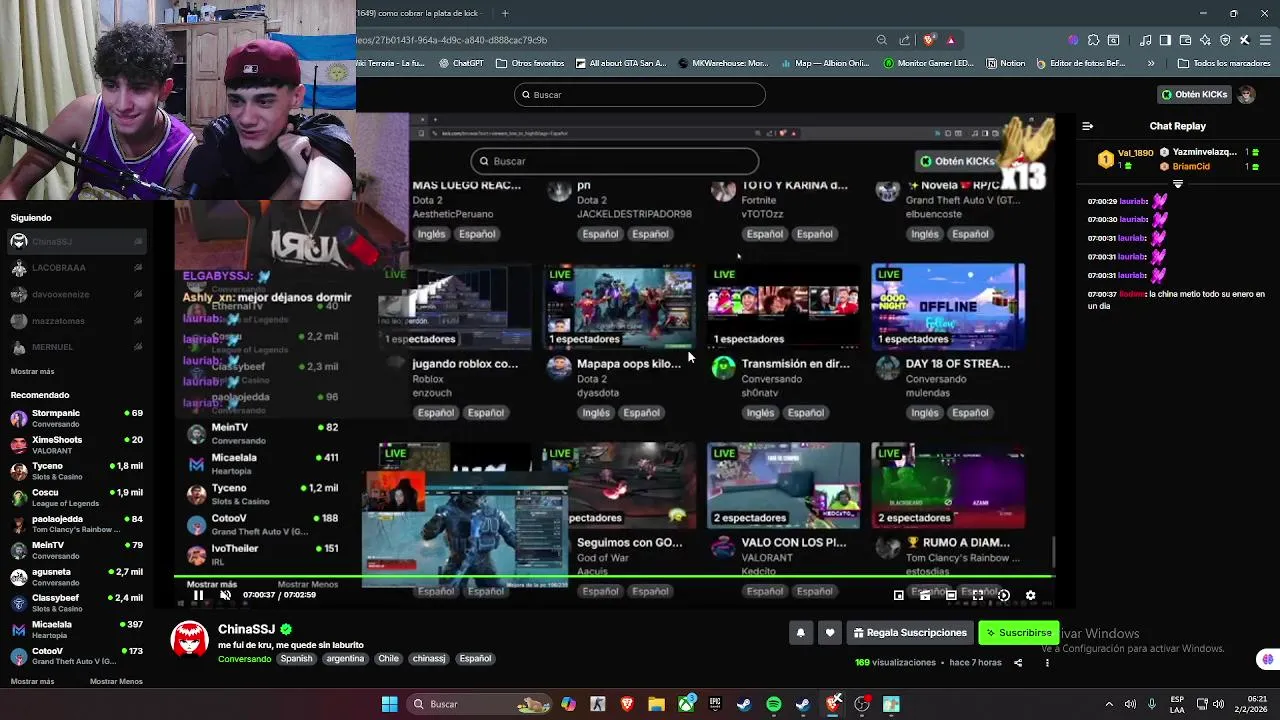Click the taskbar microphone icon
This screenshot has height=720, width=1280.
coord(1152,704)
